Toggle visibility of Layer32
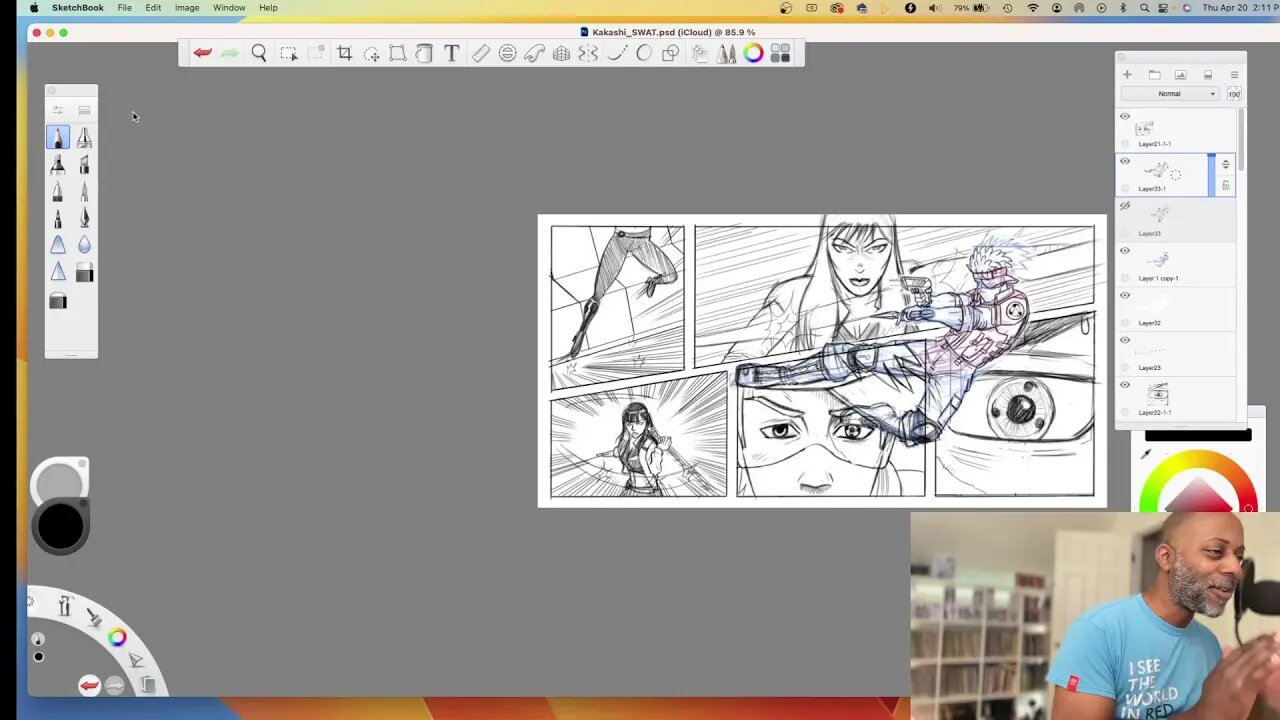The image size is (1280, 720). point(1125,295)
